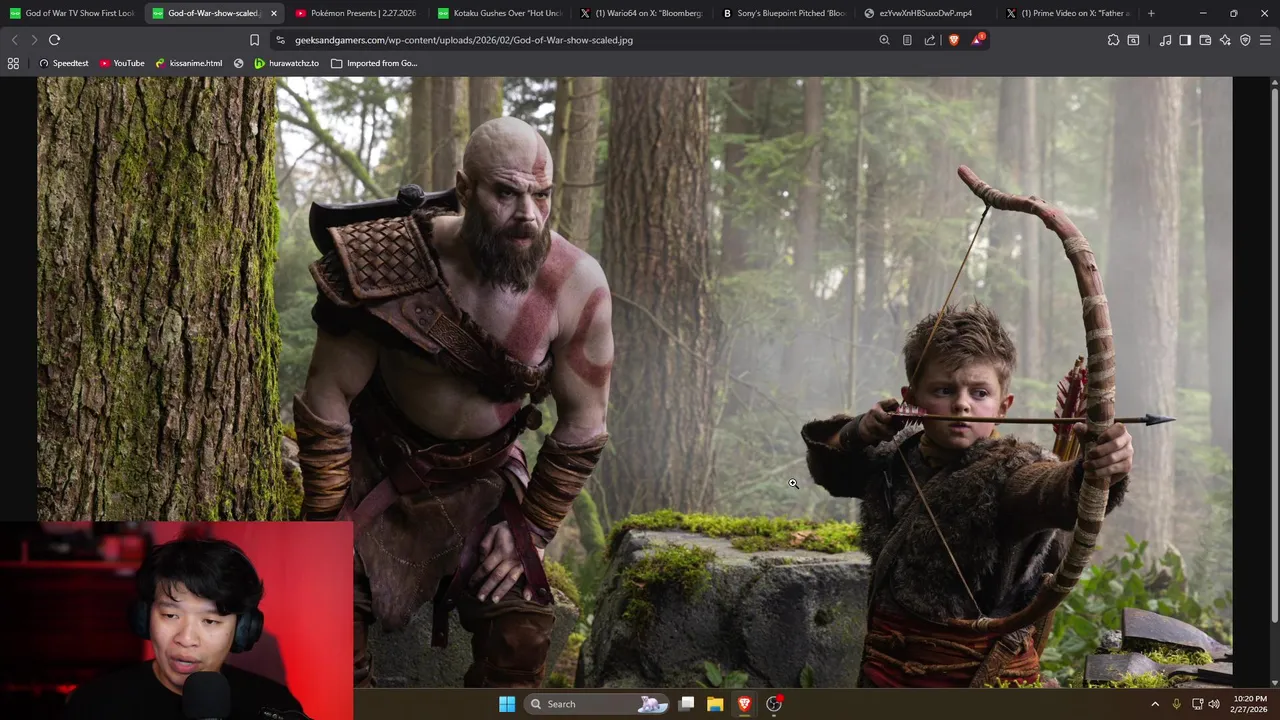Switch to the Pokémon Presents YouTube tab
The width and height of the screenshot is (1280, 720).
pos(356,13)
